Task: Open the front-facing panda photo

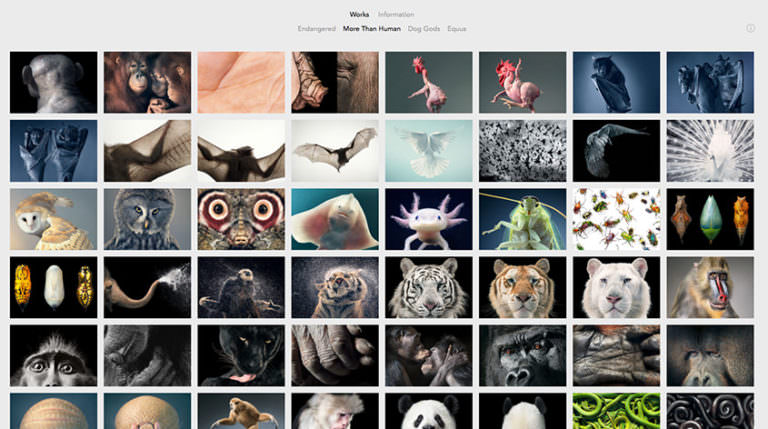Action: click(x=429, y=411)
